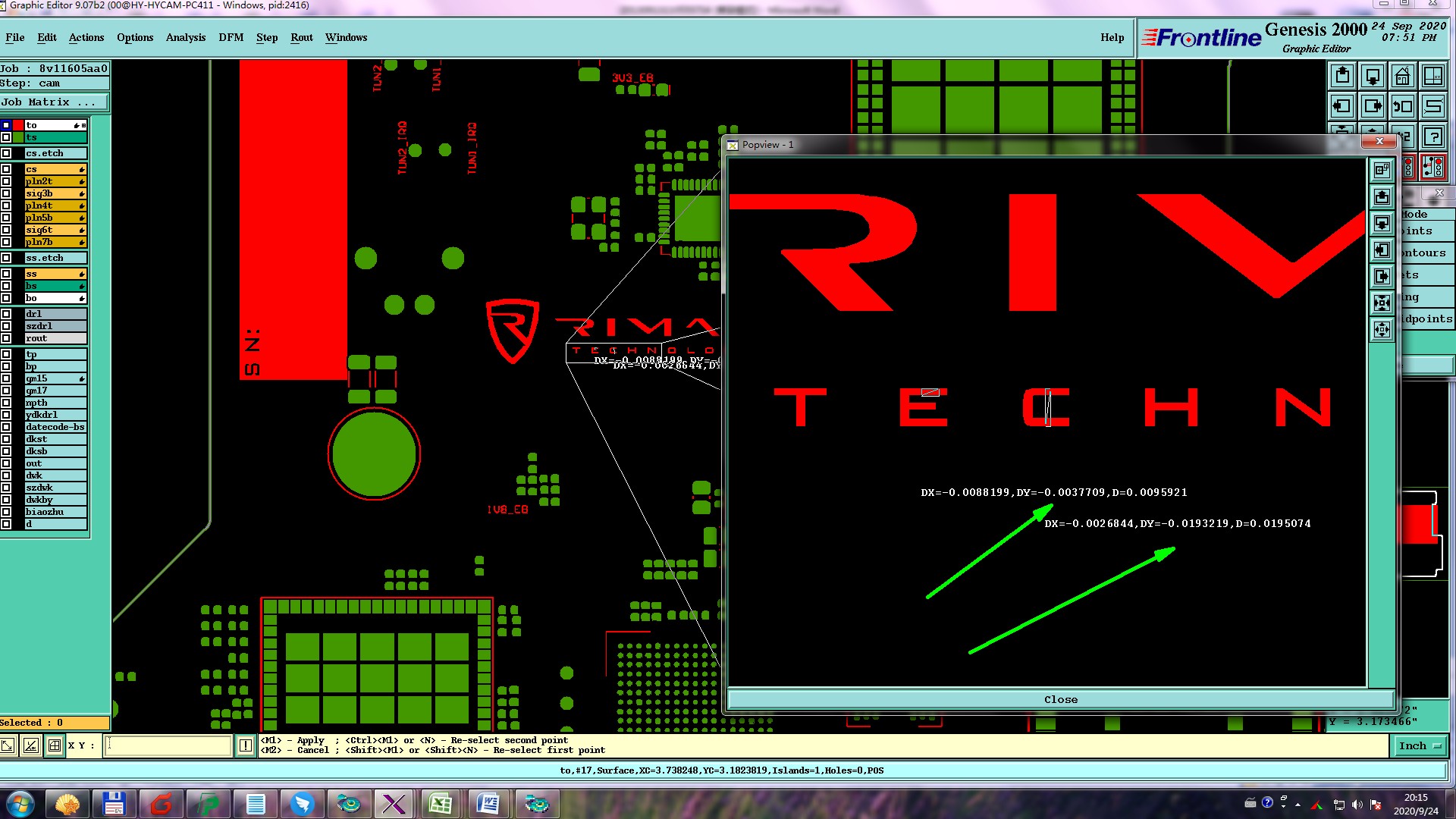
Task: Close the Popview using Close button
Action: tap(1060, 699)
